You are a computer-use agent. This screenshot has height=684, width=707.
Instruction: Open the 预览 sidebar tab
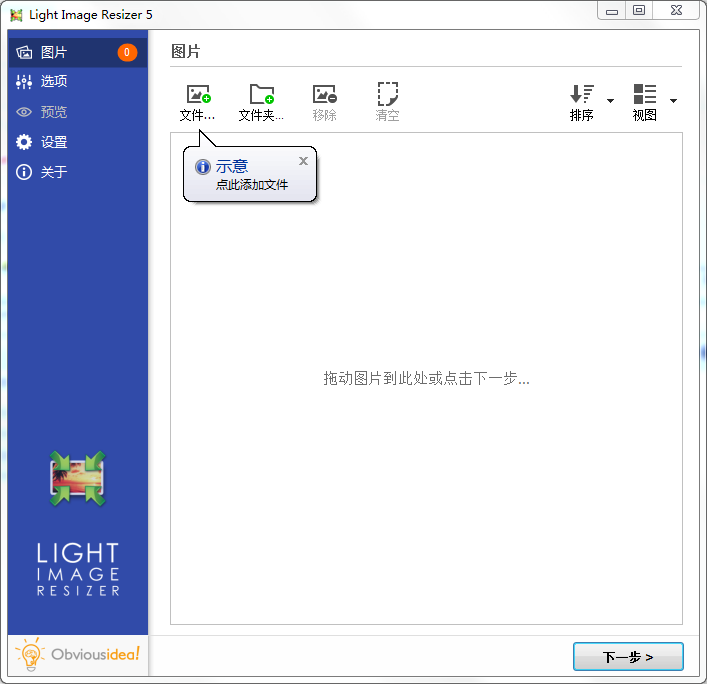pos(78,112)
